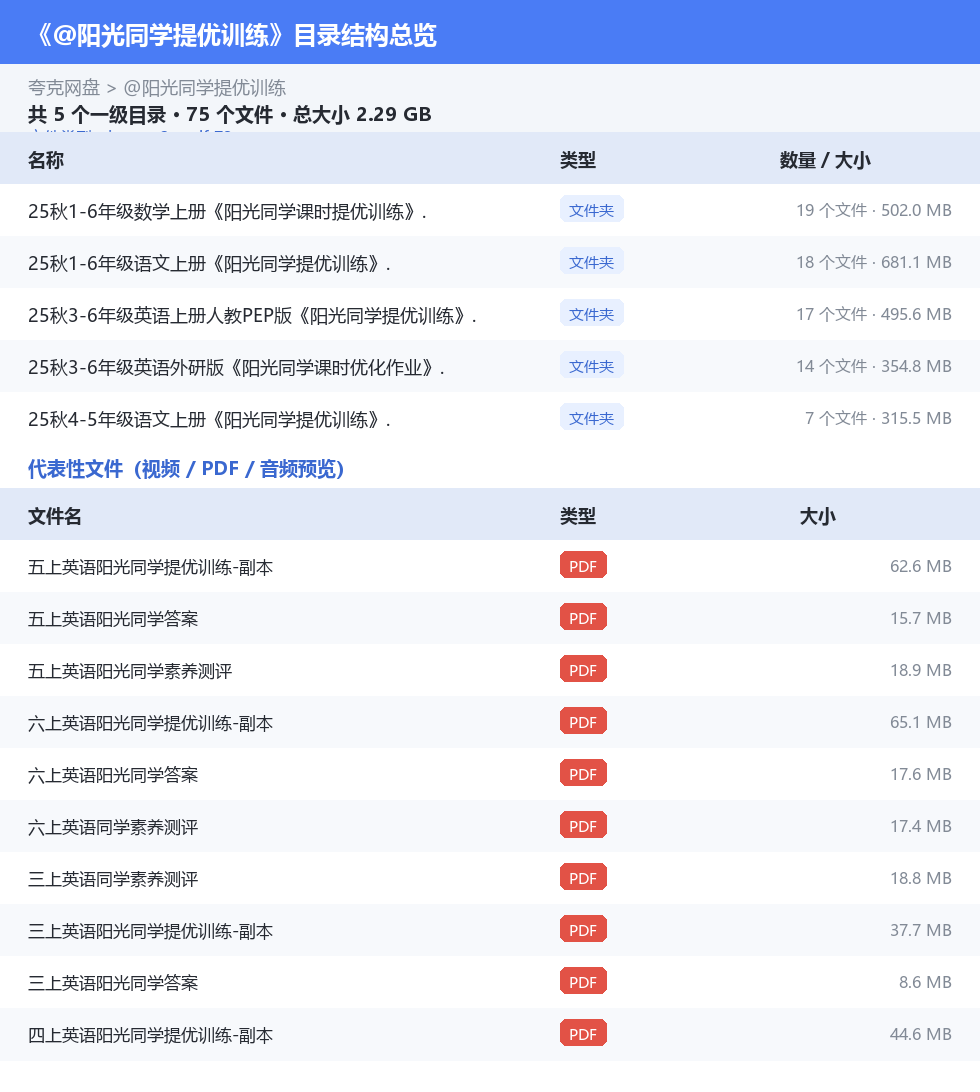Select file 五上英语阳光同学素养测评
The width and height of the screenshot is (980, 1092).
(130, 671)
